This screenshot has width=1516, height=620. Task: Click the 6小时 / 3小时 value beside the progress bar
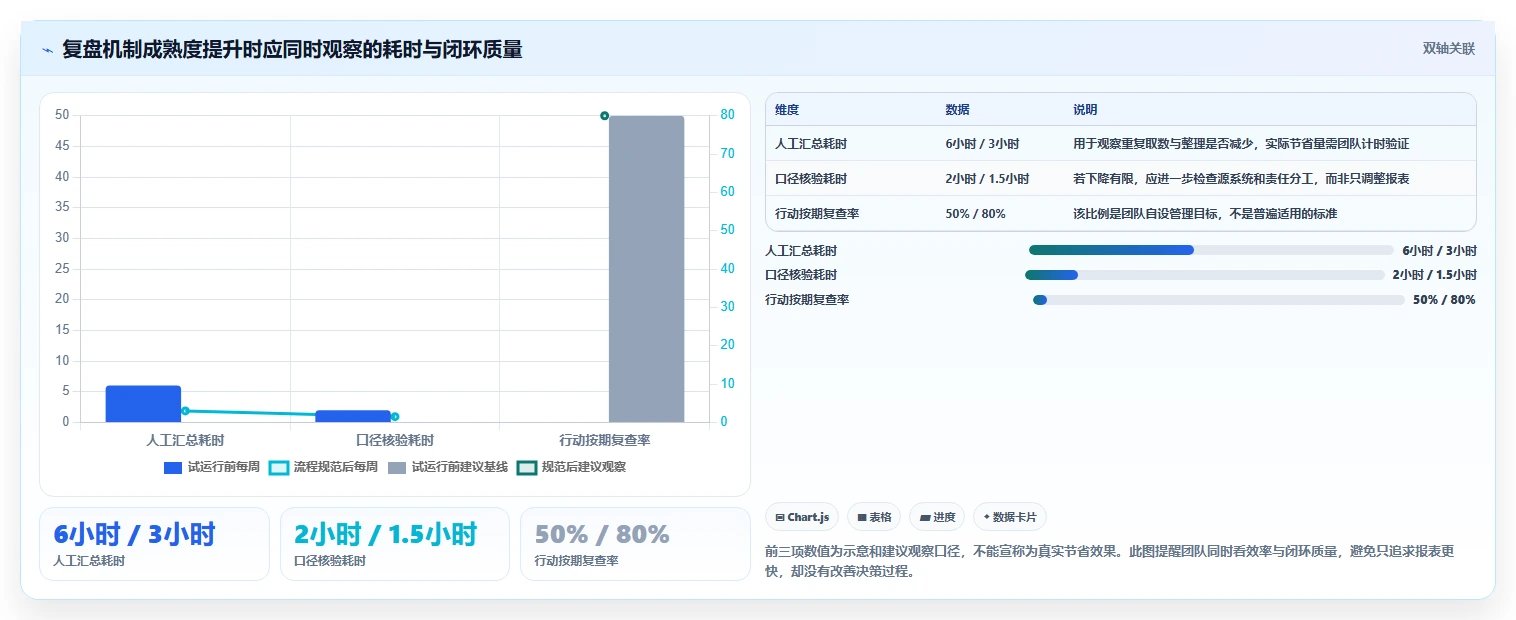pos(1439,250)
